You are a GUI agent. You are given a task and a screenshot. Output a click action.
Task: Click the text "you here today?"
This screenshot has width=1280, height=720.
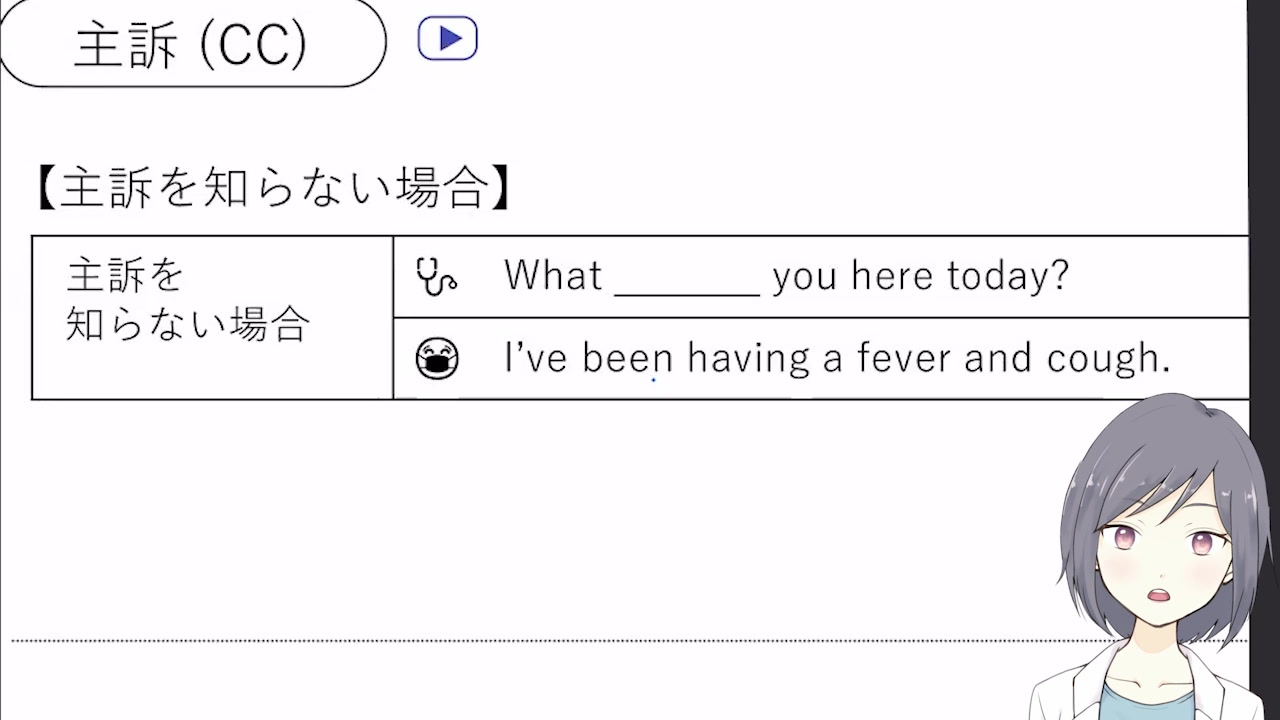pos(920,275)
